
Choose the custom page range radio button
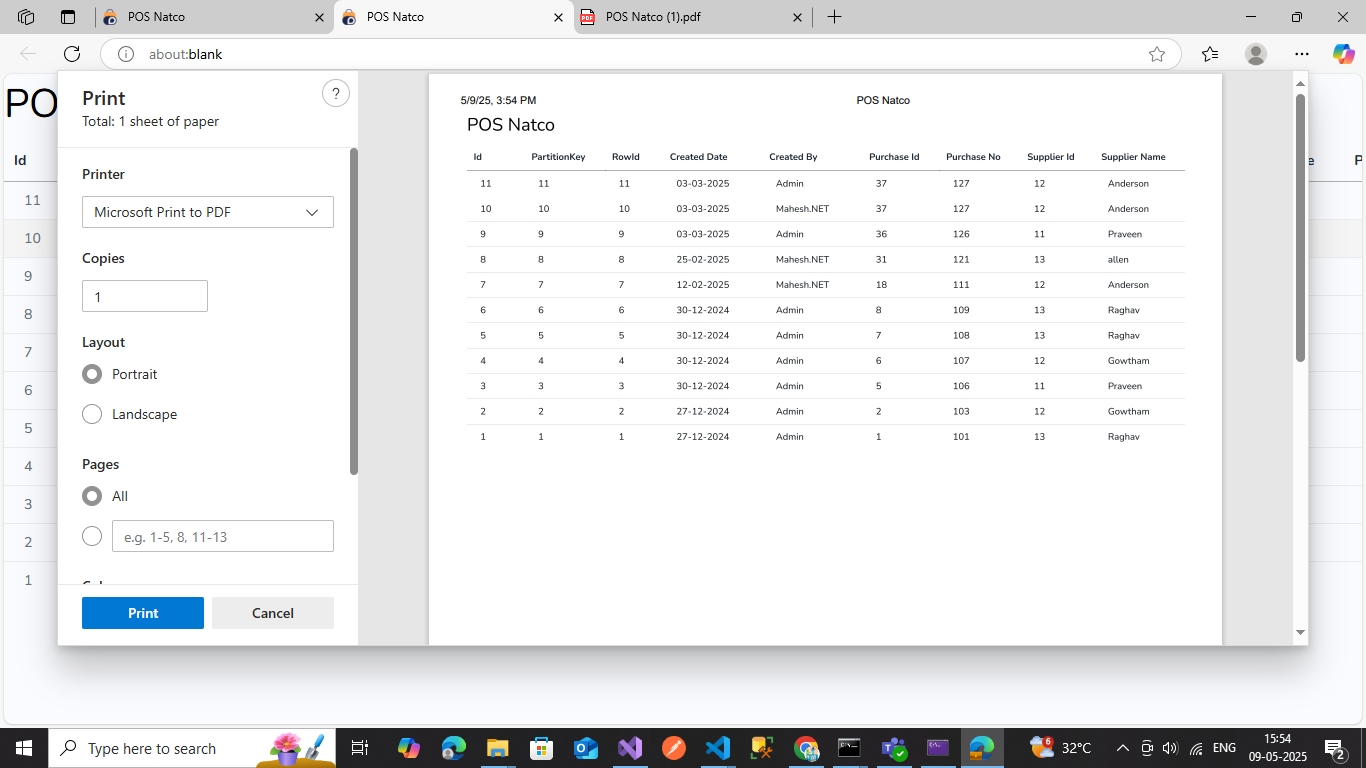92,537
